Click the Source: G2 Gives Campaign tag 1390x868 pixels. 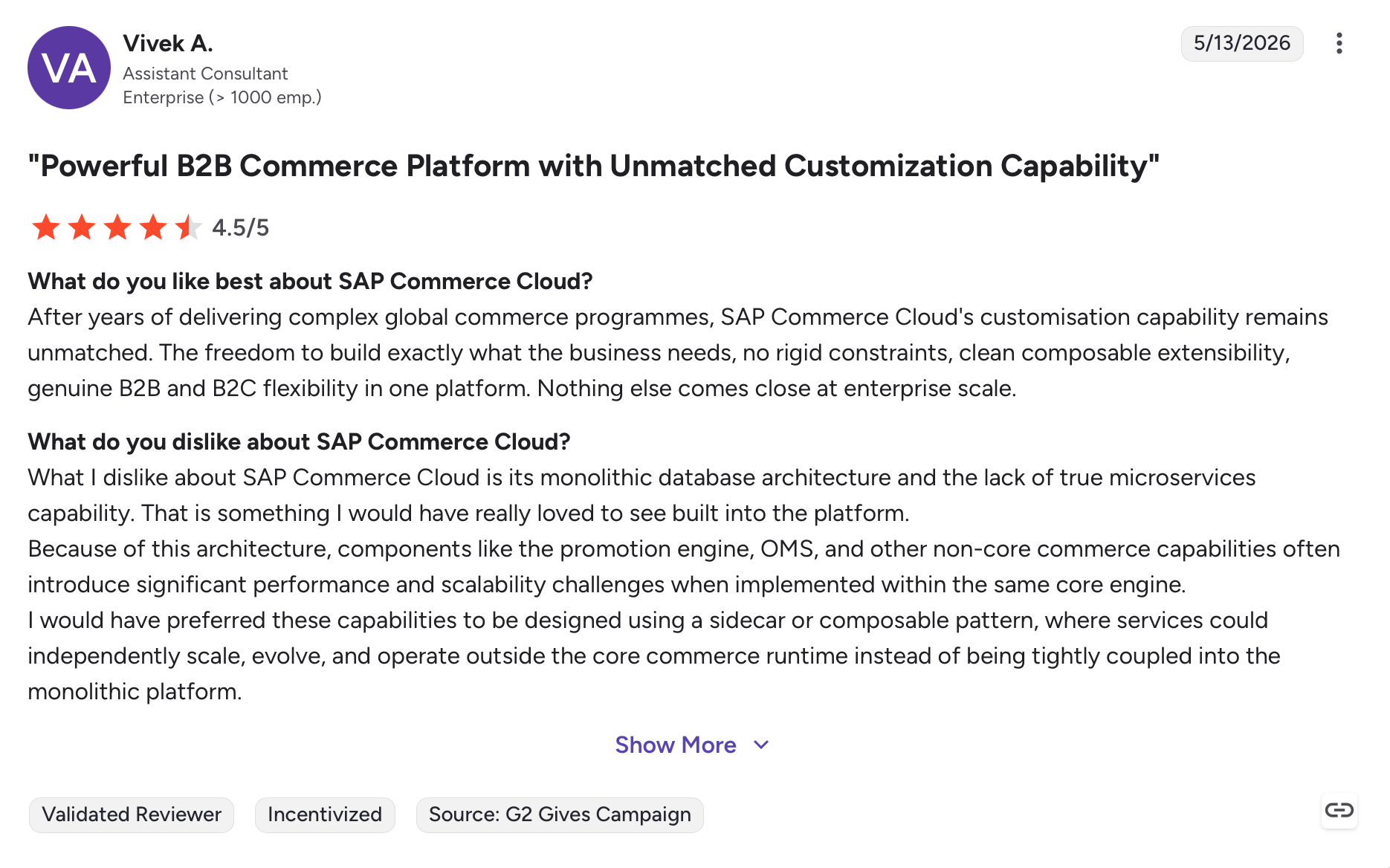[560, 814]
